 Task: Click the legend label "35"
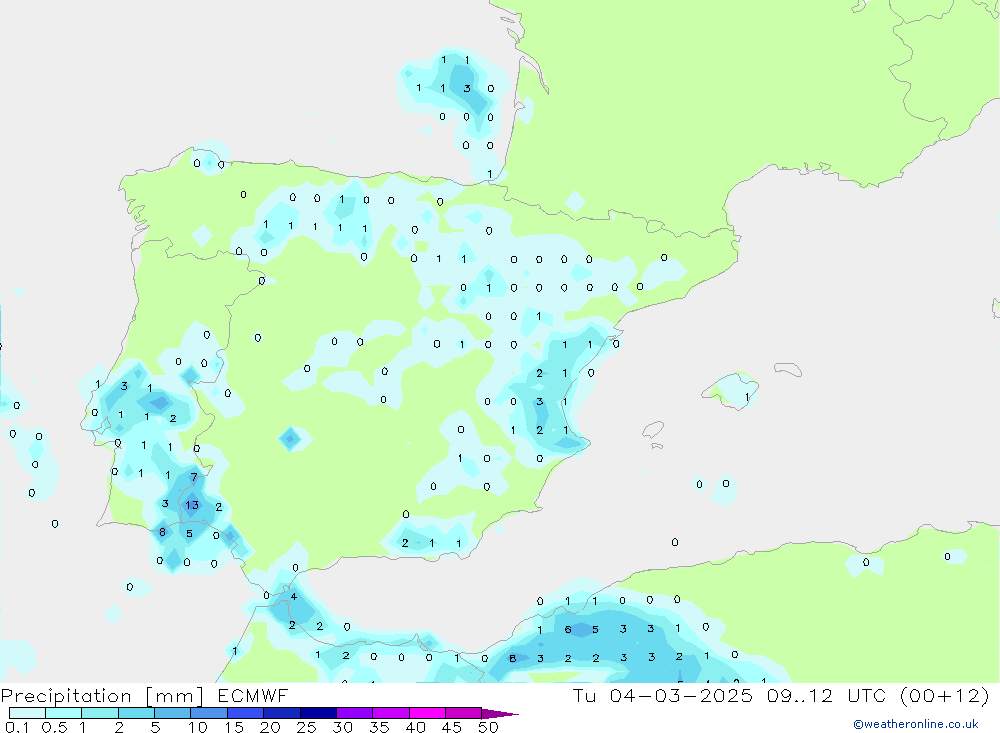(379, 727)
